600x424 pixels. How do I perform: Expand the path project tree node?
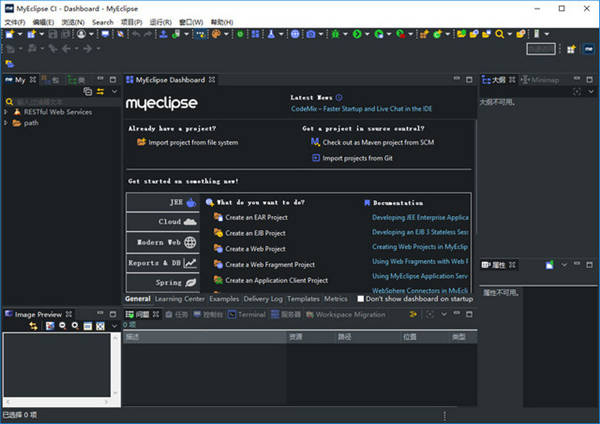coord(7,123)
